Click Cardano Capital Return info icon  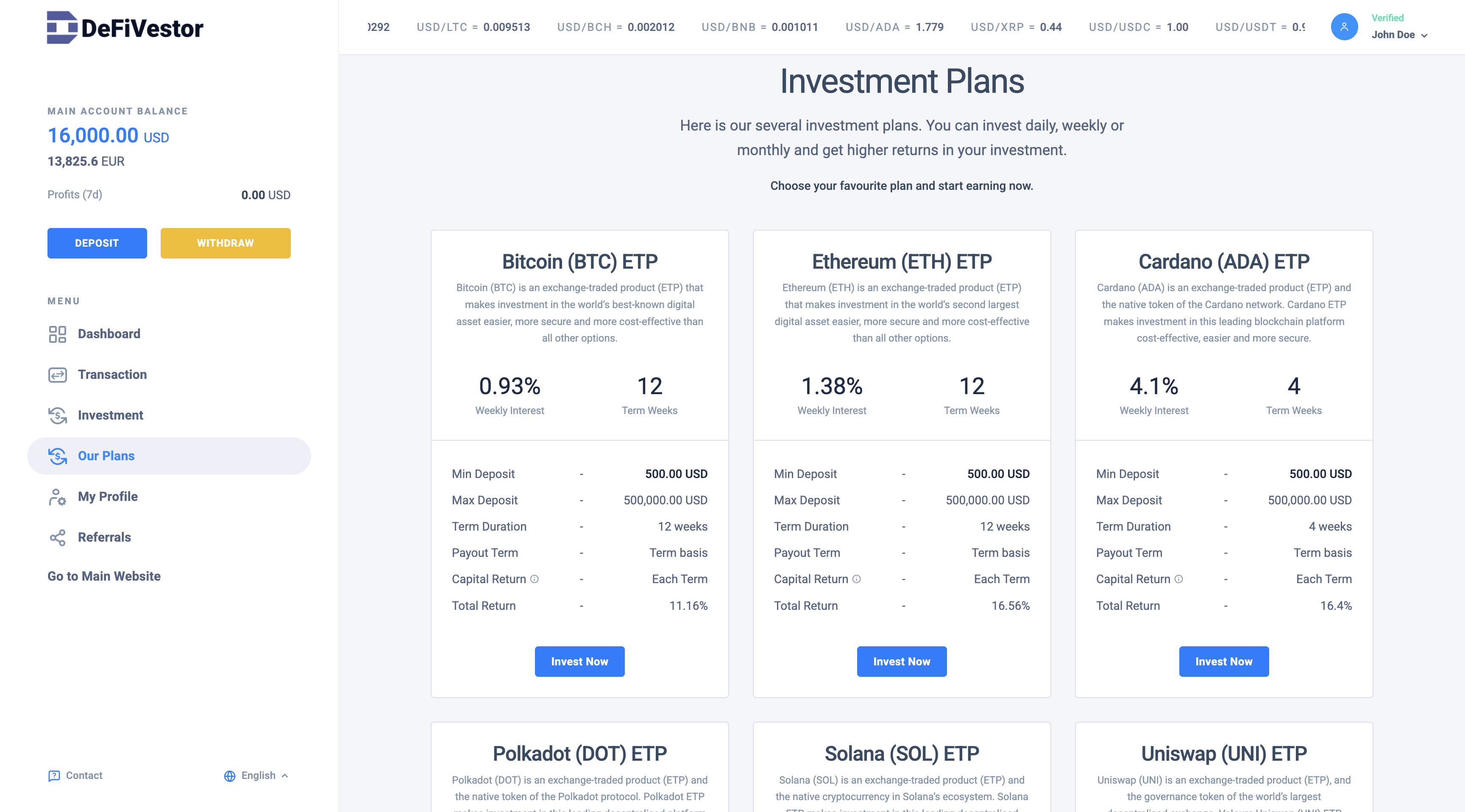[1179, 579]
